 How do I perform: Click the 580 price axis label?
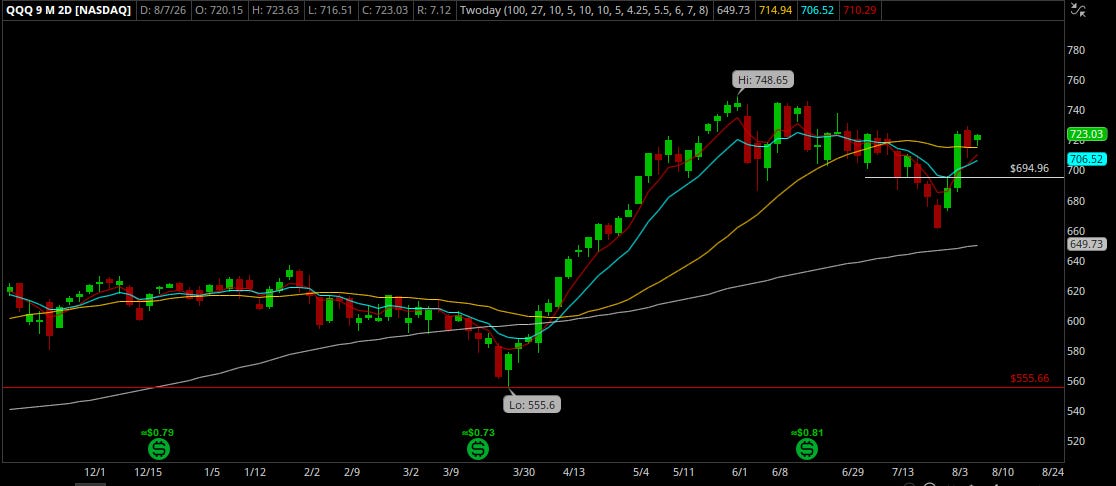(1076, 351)
